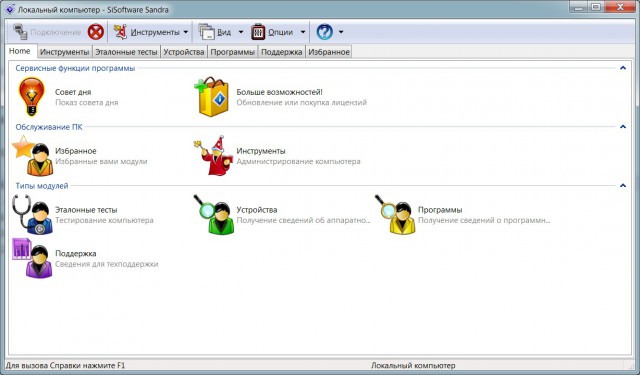Image resolution: width=640 pixels, height=375 pixels.
Task: Click 'Для вызова Справки нажмите F1' status text
Action: click(65, 366)
